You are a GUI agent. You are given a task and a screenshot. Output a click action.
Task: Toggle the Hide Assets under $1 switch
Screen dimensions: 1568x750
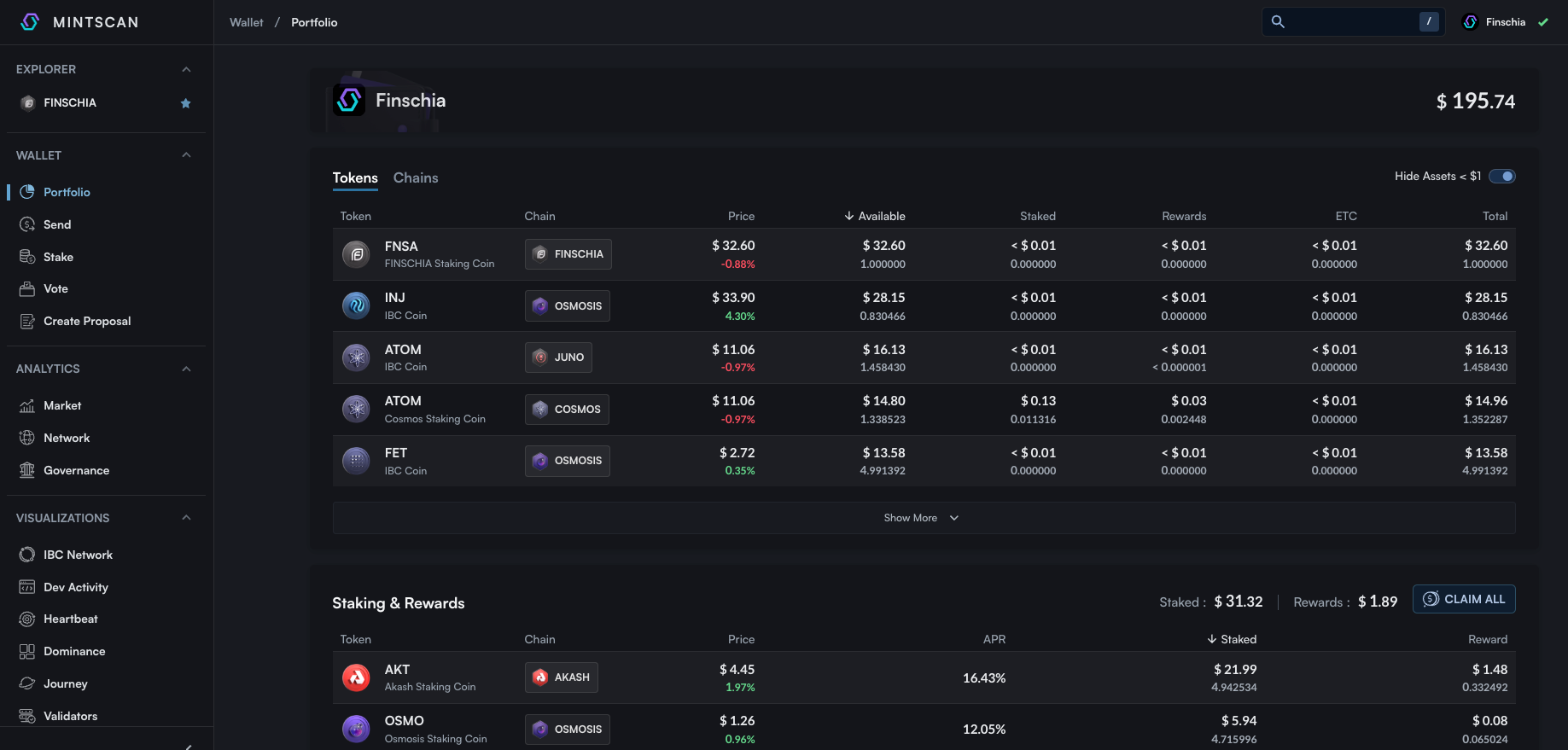(x=1502, y=177)
